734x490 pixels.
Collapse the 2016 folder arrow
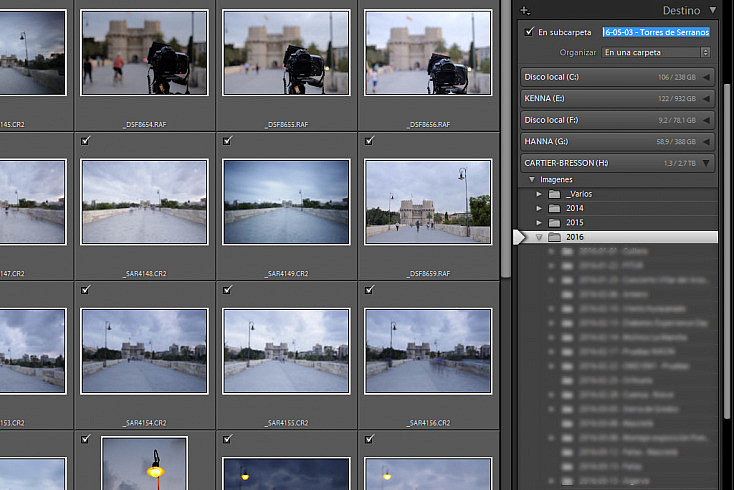tap(539, 237)
